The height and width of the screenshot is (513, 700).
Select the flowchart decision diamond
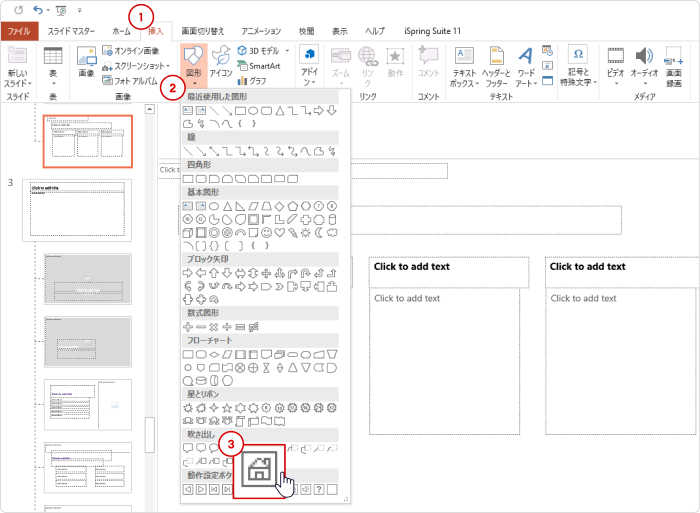click(x=214, y=355)
